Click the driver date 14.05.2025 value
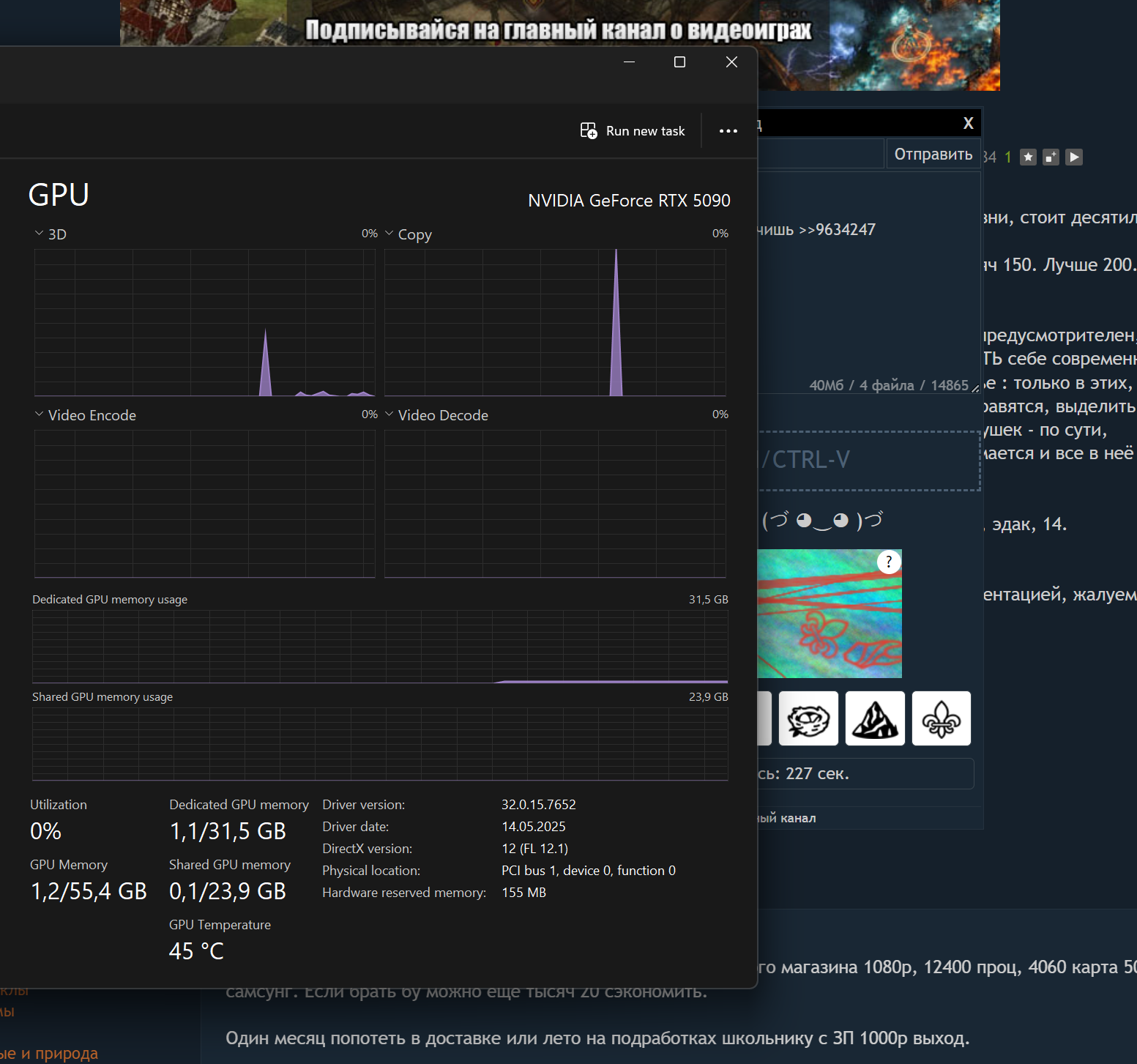The width and height of the screenshot is (1137, 1064). click(x=533, y=827)
